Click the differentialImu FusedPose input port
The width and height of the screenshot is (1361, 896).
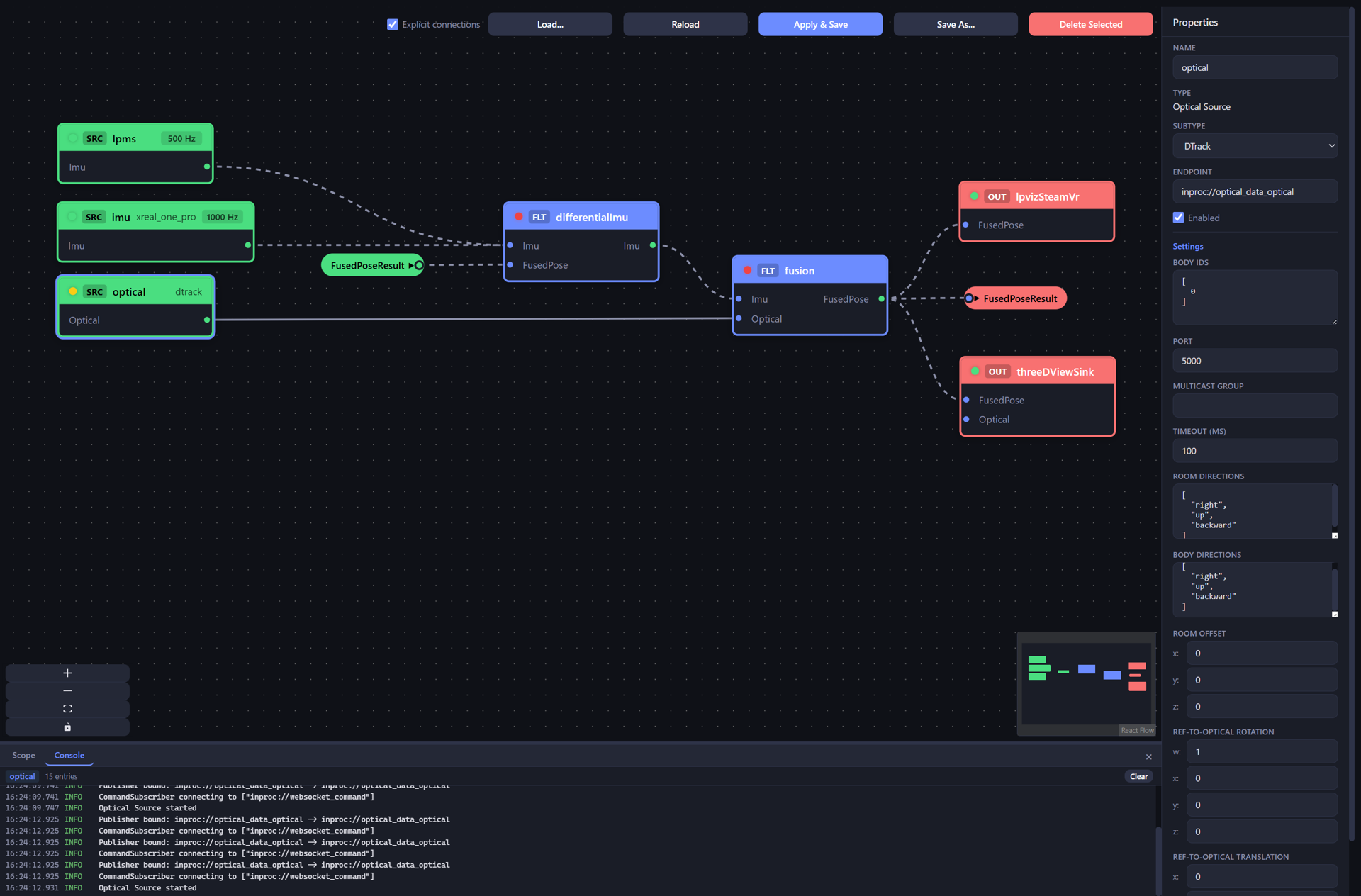510,265
